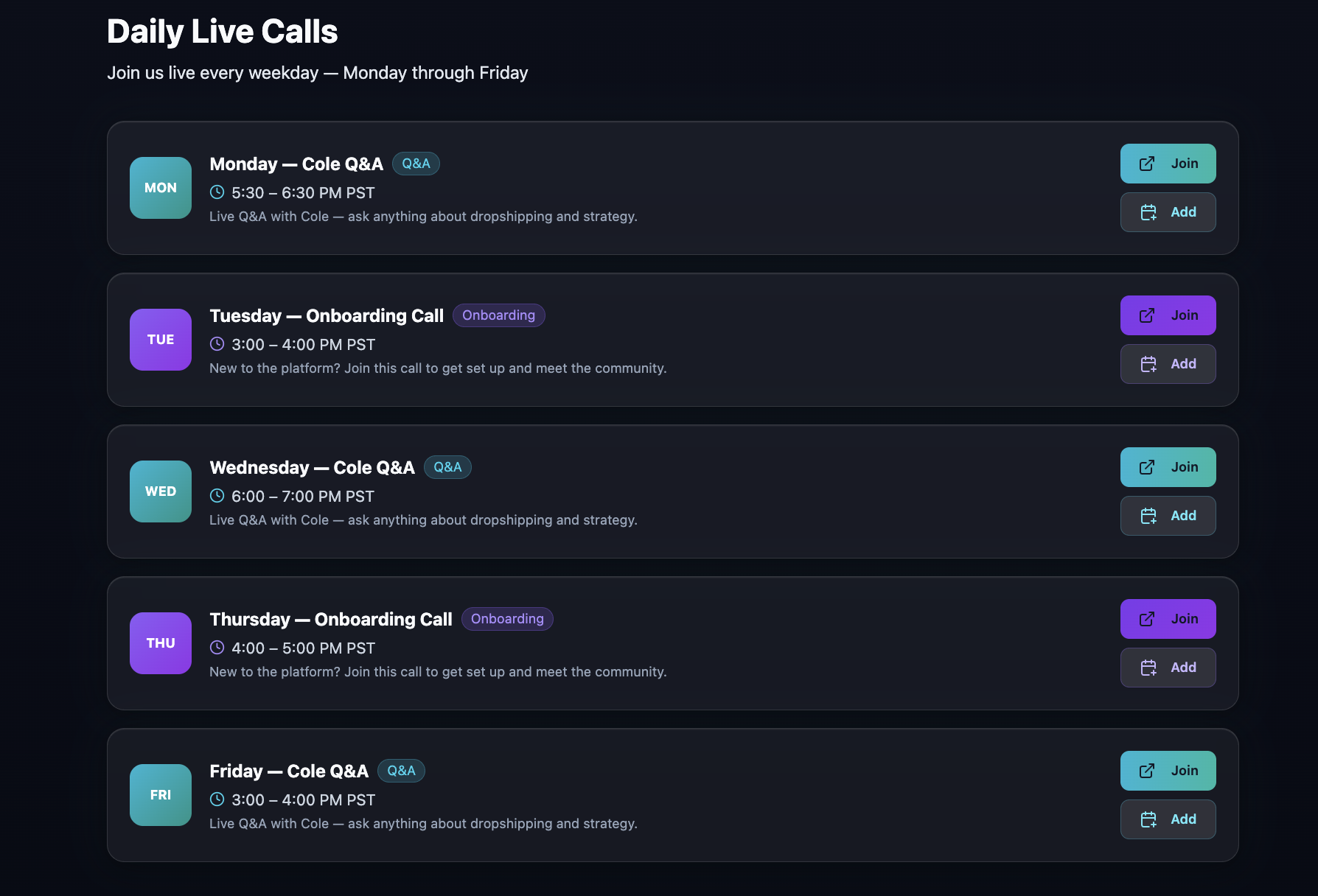
Task: Click the clock icon next to Tuesday's schedule
Action: [x=217, y=344]
